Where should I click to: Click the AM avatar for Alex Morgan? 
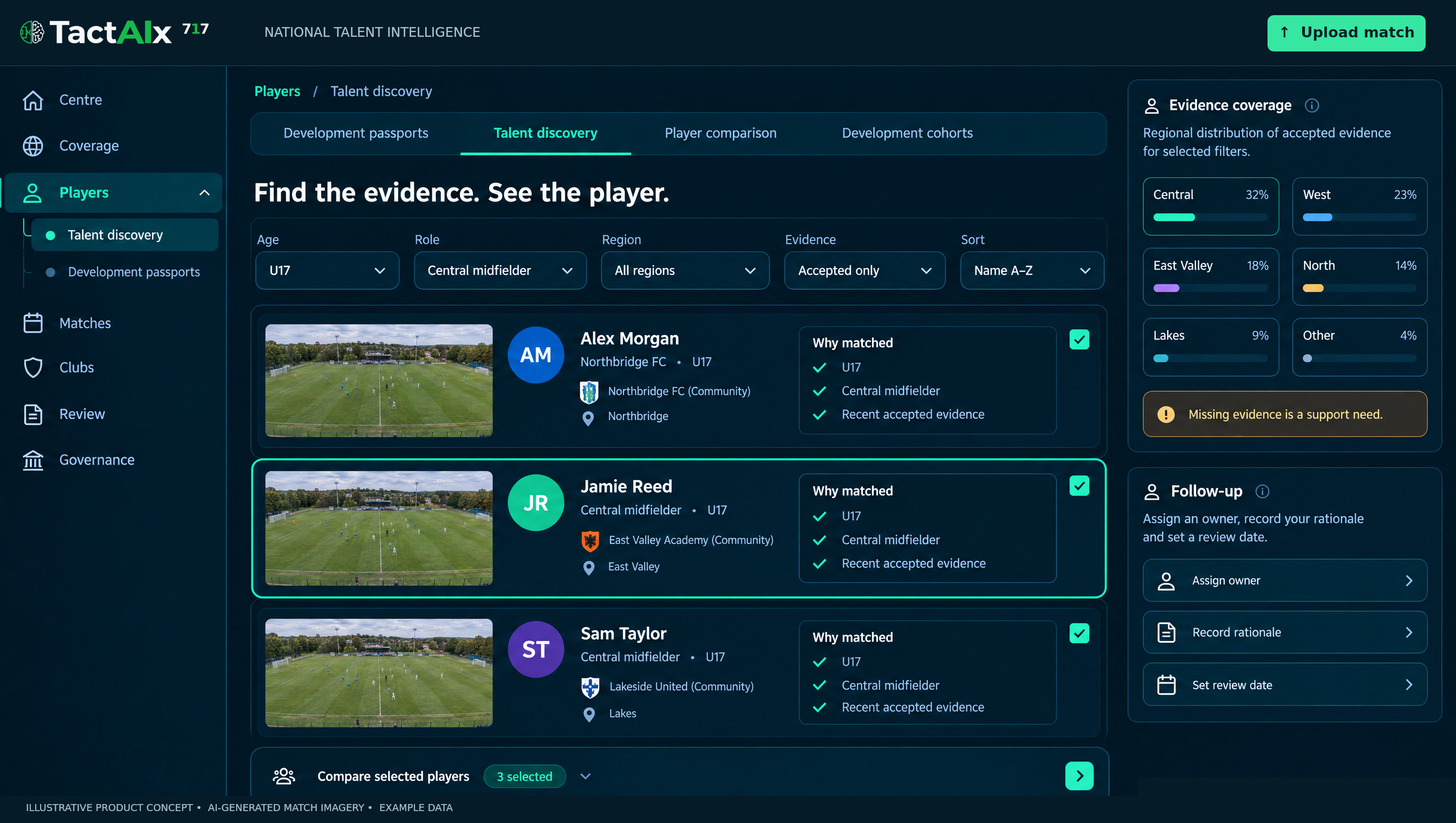pos(536,355)
